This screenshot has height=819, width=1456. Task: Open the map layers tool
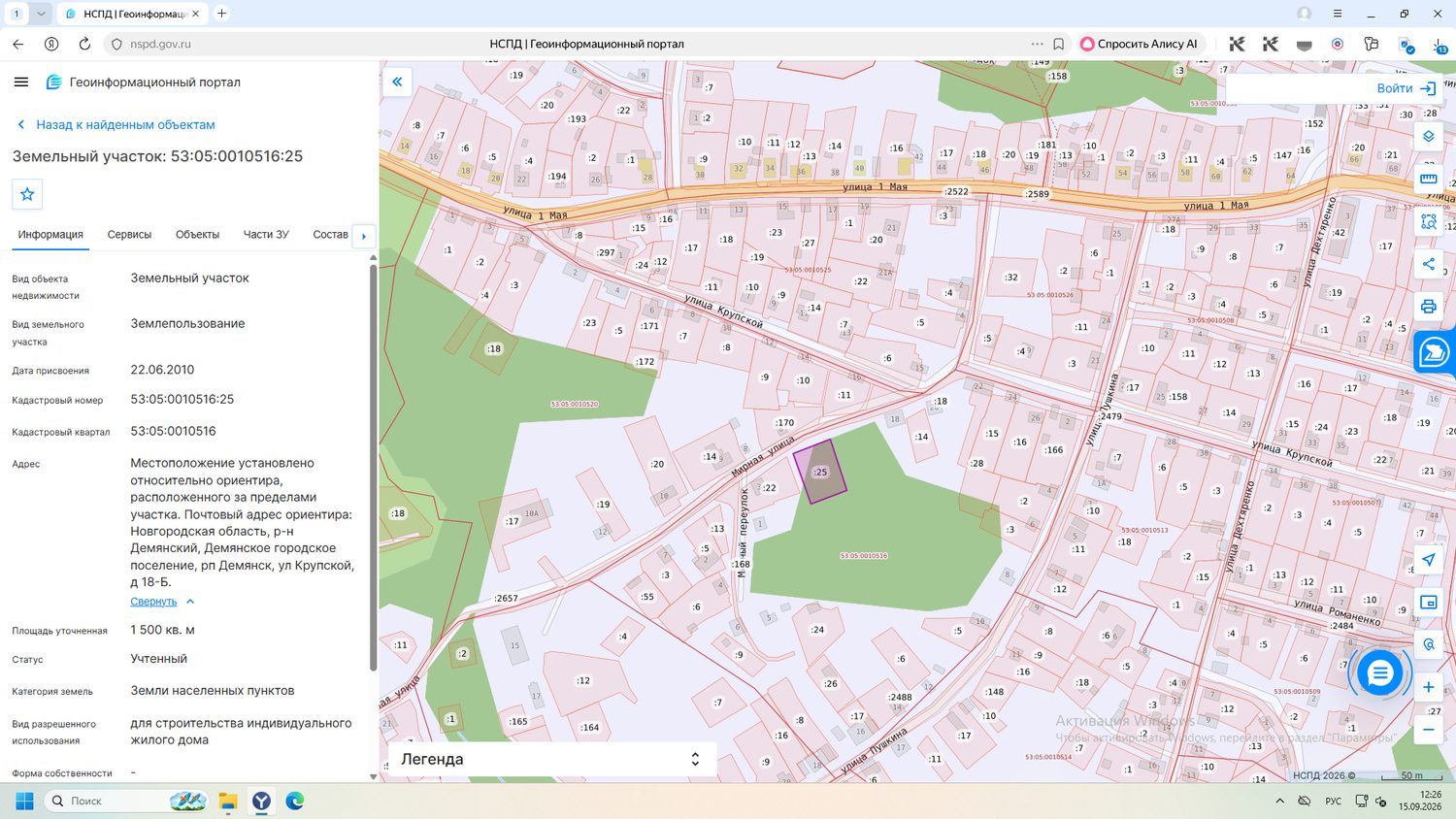[x=1428, y=137]
